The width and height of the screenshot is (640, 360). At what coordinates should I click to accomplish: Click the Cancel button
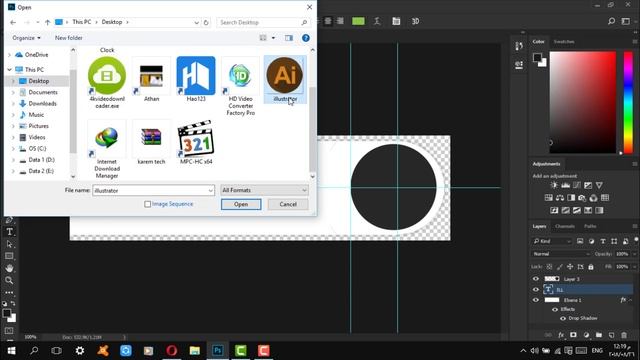[288, 204]
